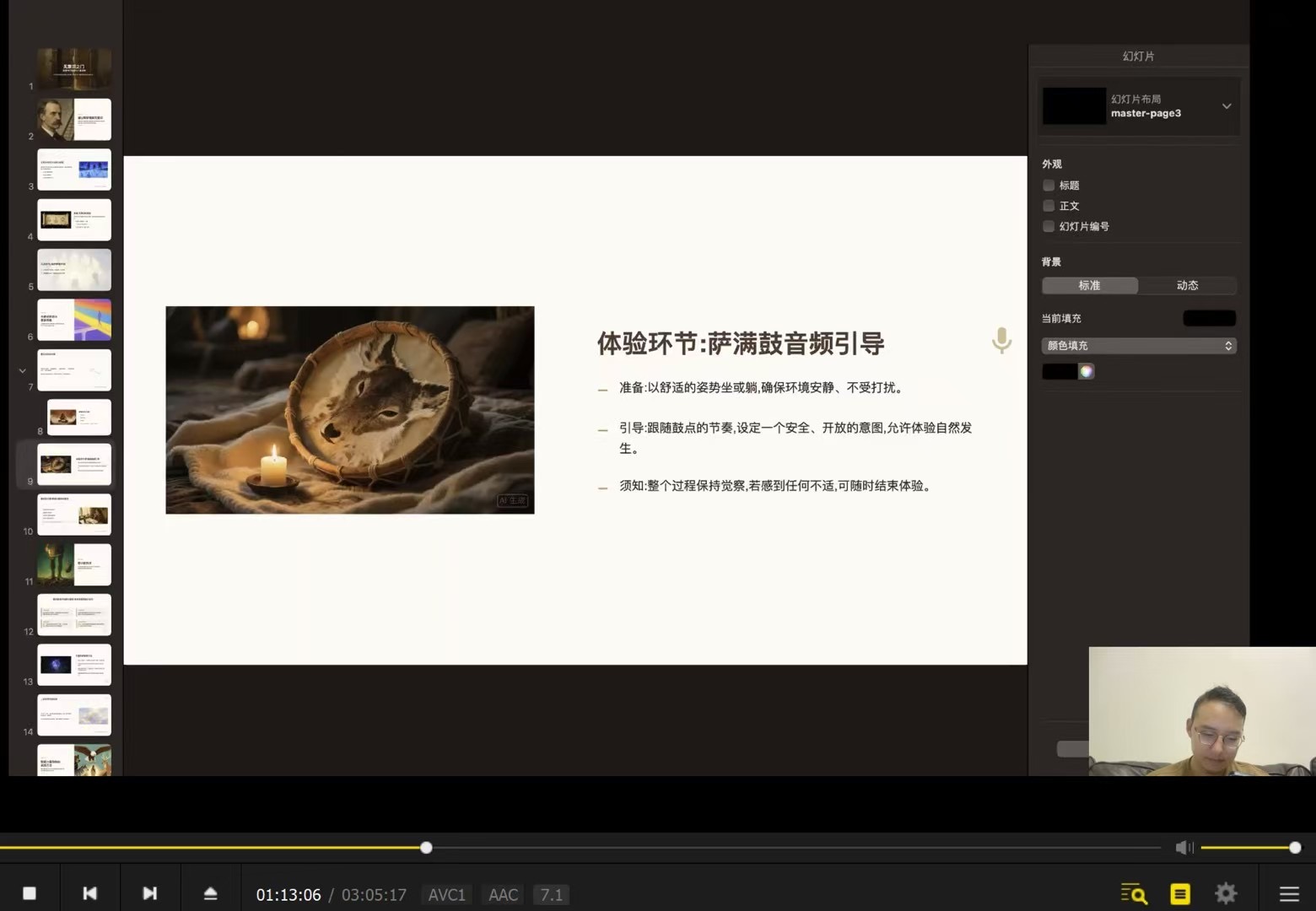The image size is (1316, 911).
Task: Open the 颜色填充 dropdown
Action: tap(1138, 346)
